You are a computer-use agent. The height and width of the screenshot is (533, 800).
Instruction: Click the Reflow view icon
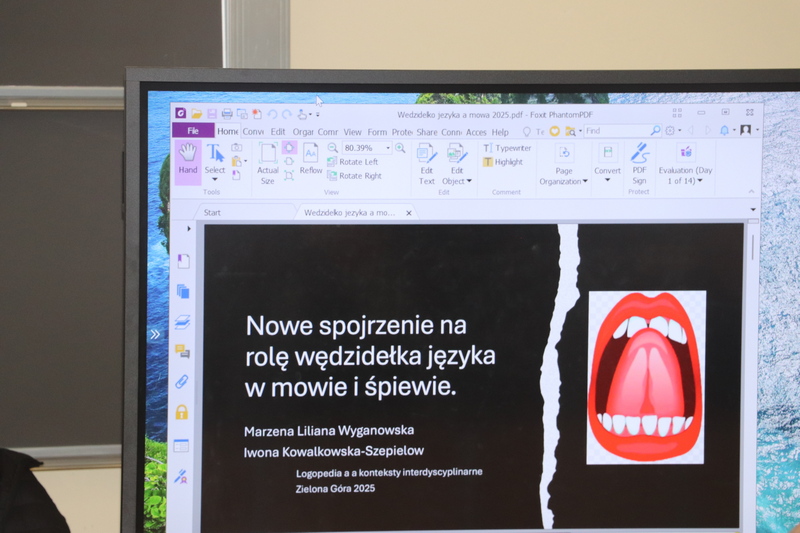pos(311,156)
